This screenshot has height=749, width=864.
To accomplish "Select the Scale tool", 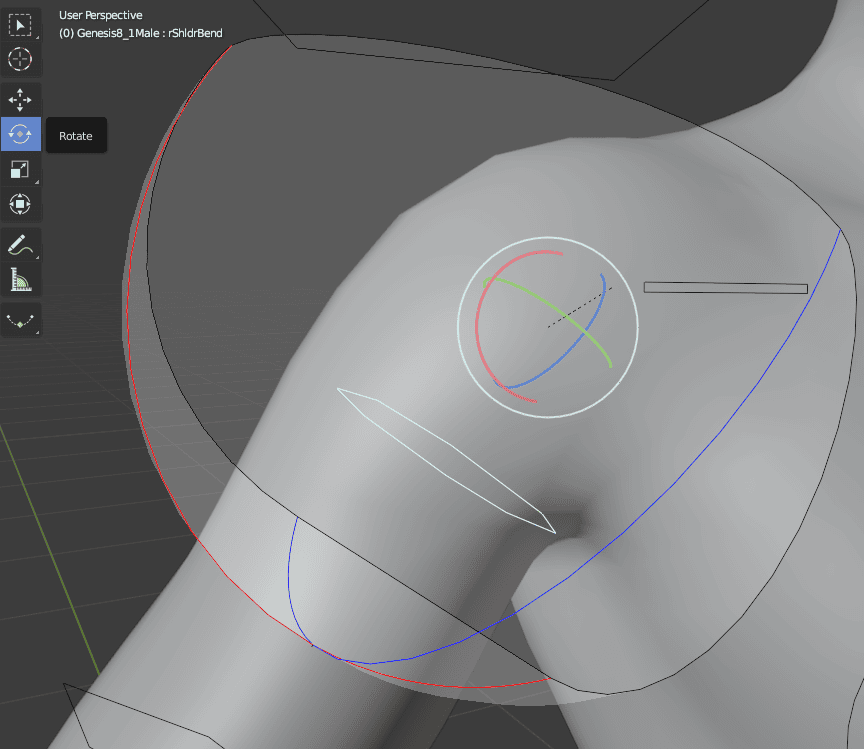I will point(21,168).
